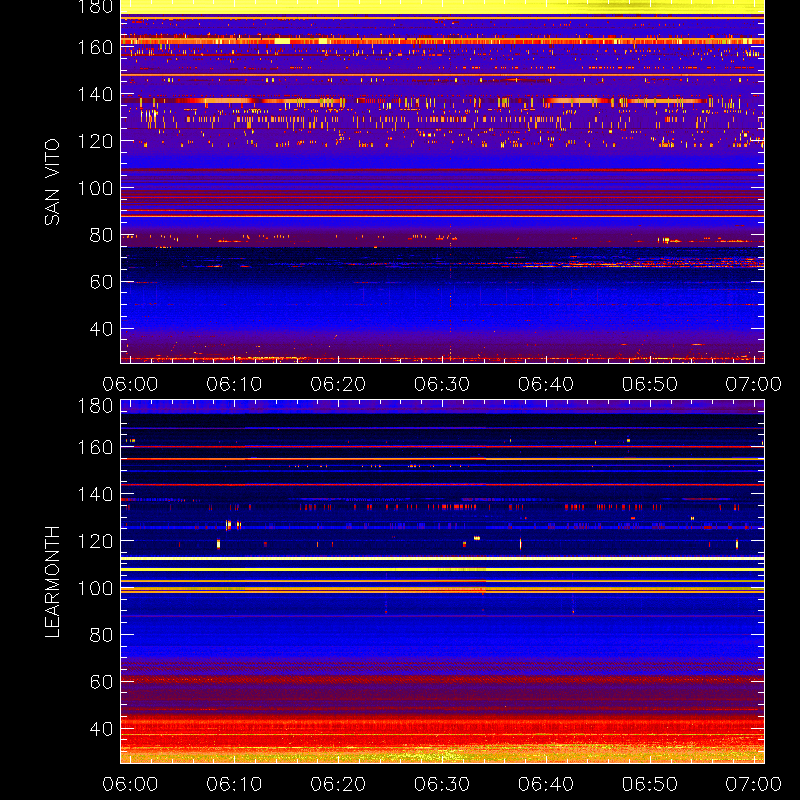Pick the 80 frequency label on Learmonth plot
Screen dimensions: 800x800
tap(101, 635)
